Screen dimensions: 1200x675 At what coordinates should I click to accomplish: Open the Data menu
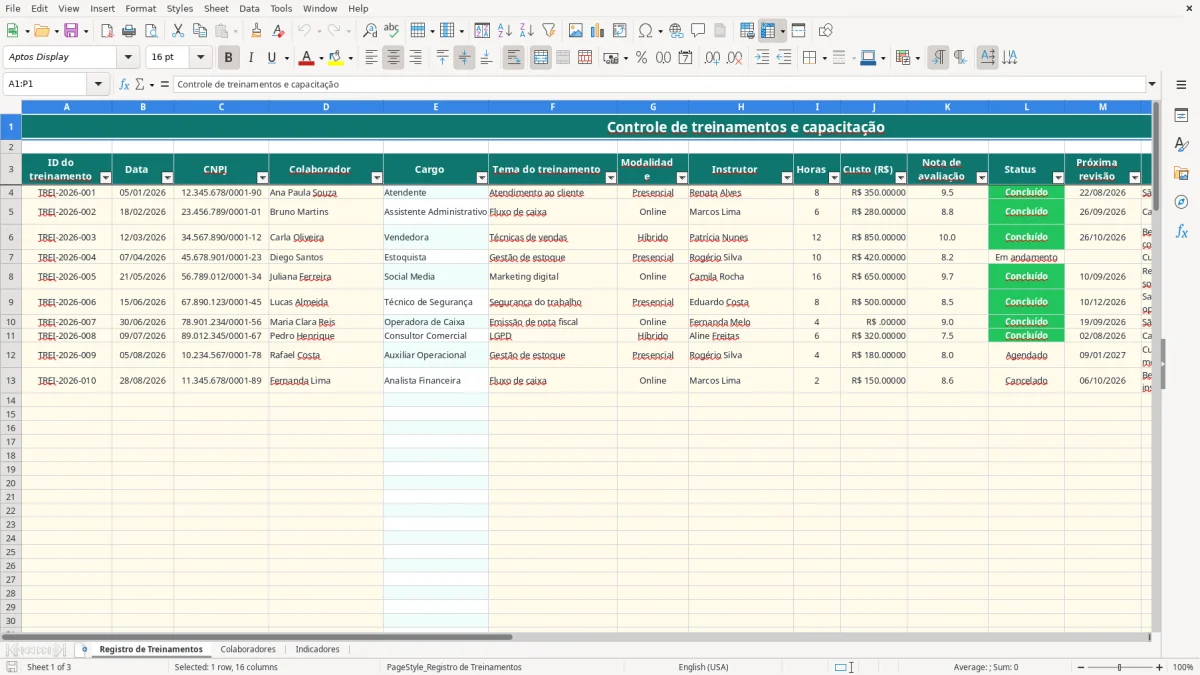249,8
